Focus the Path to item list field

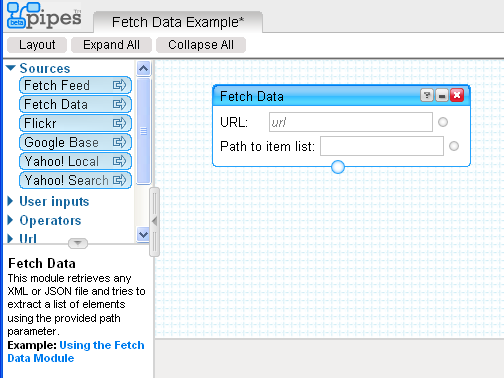click(382, 146)
